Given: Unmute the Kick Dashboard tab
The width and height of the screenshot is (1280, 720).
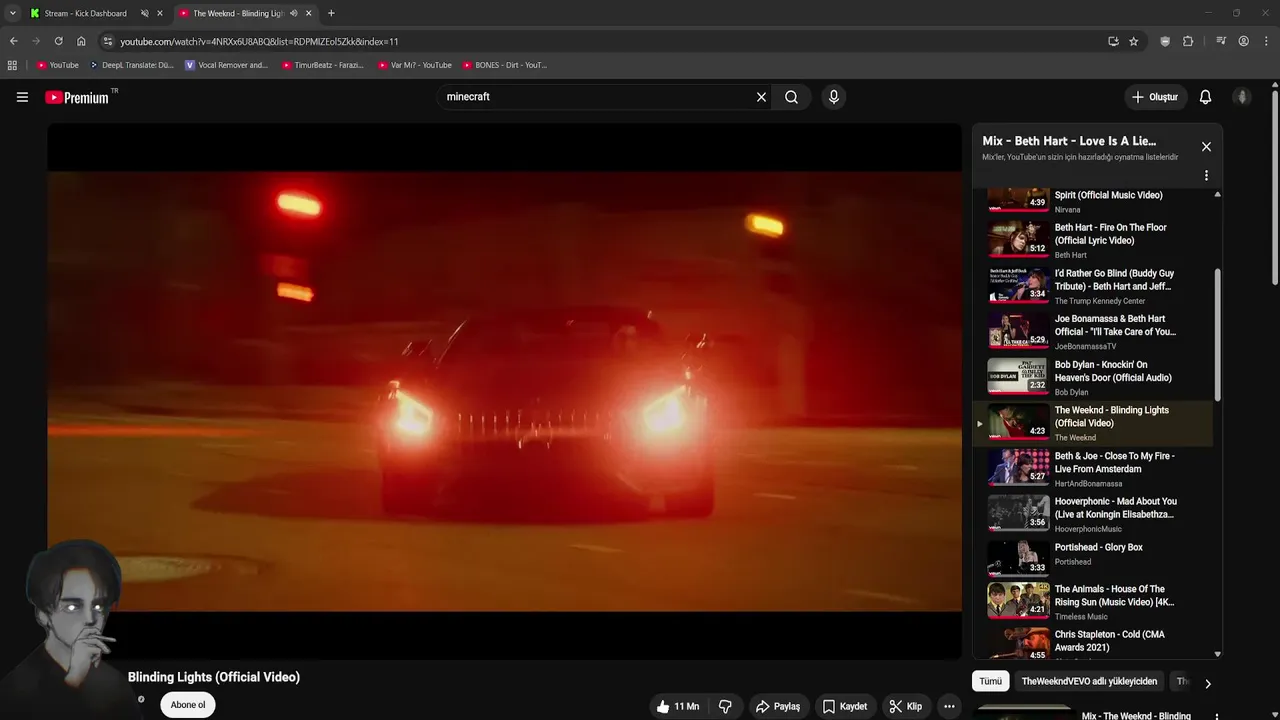Looking at the screenshot, I should [x=144, y=13].
